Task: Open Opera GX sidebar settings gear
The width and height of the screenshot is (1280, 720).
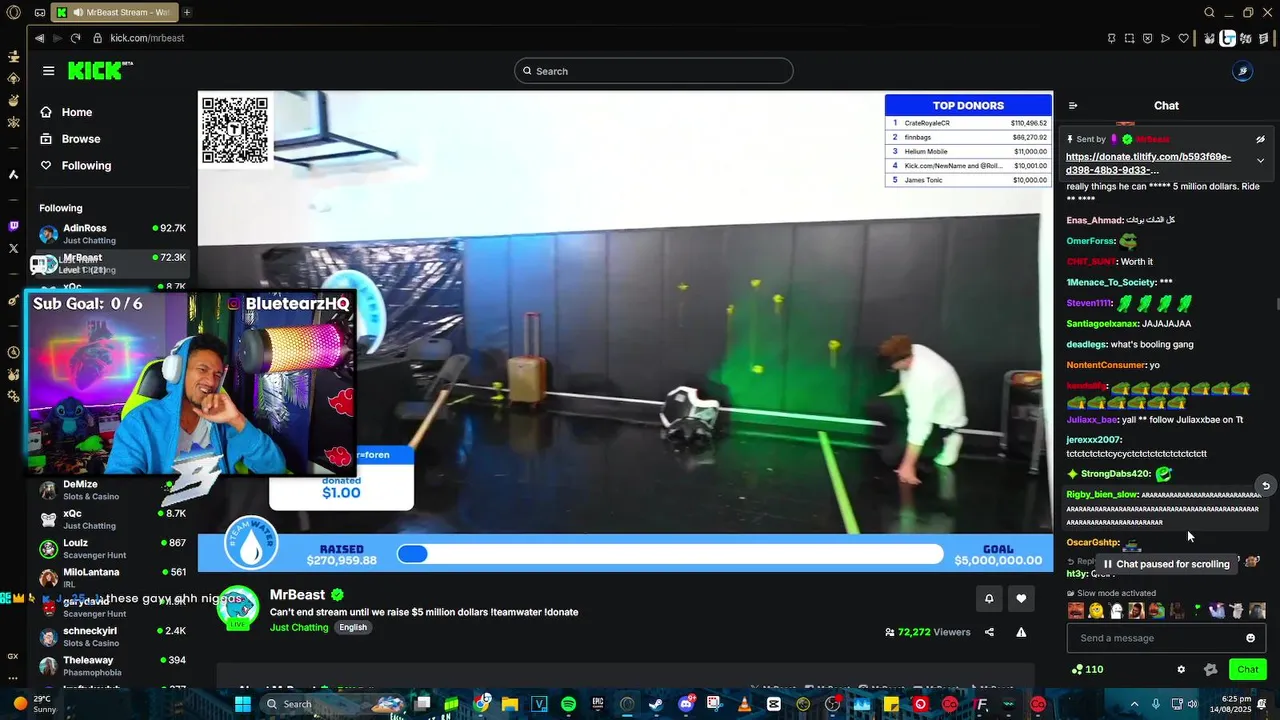Action: (13, 396)
